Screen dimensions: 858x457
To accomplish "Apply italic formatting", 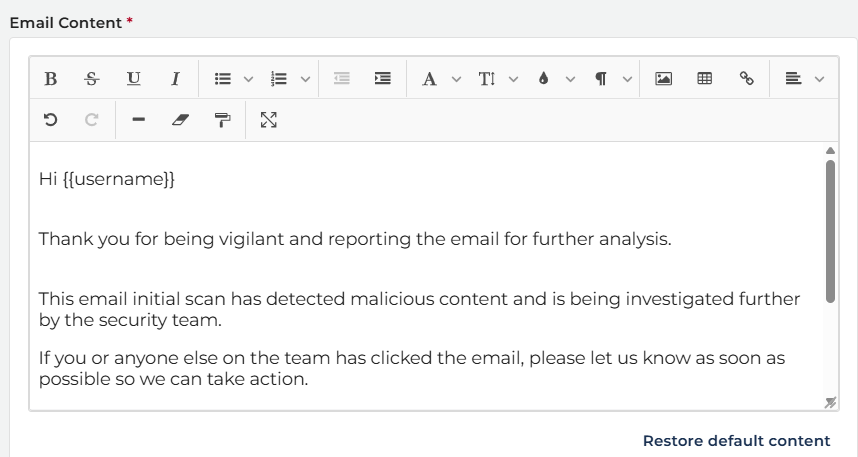I will click(175, 79).
